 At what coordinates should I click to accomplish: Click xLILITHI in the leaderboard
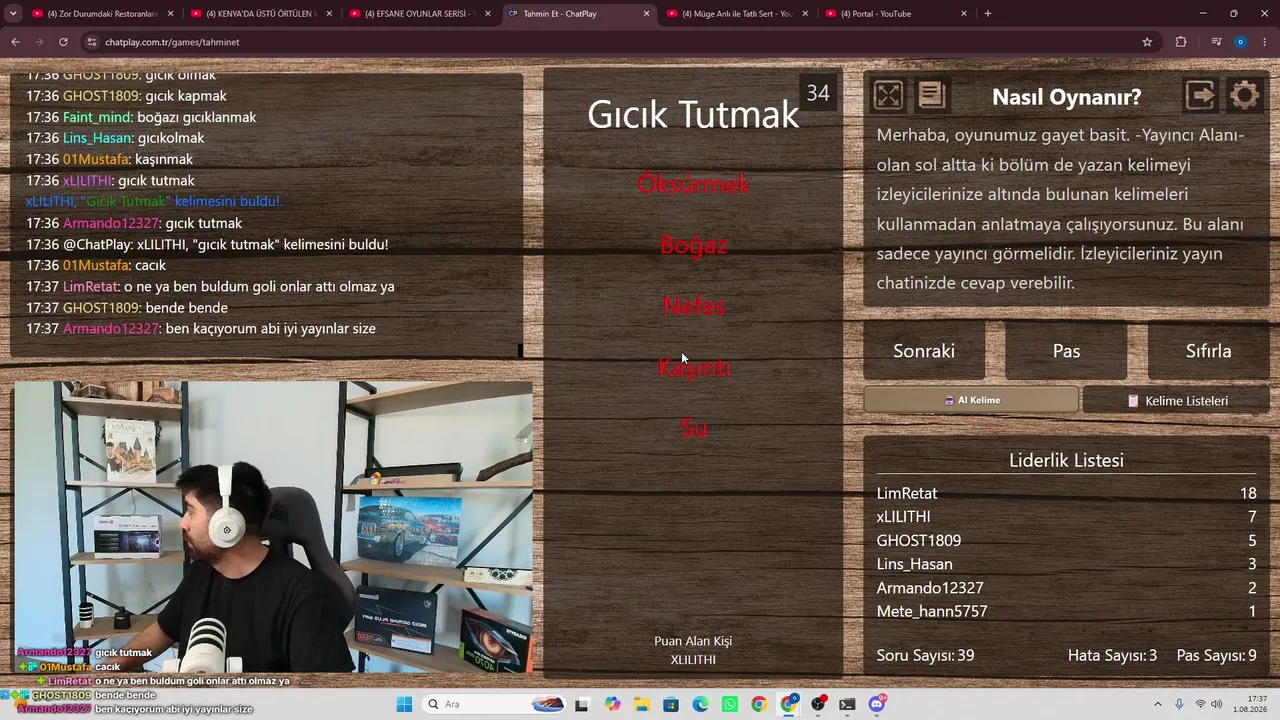(903, 516)
